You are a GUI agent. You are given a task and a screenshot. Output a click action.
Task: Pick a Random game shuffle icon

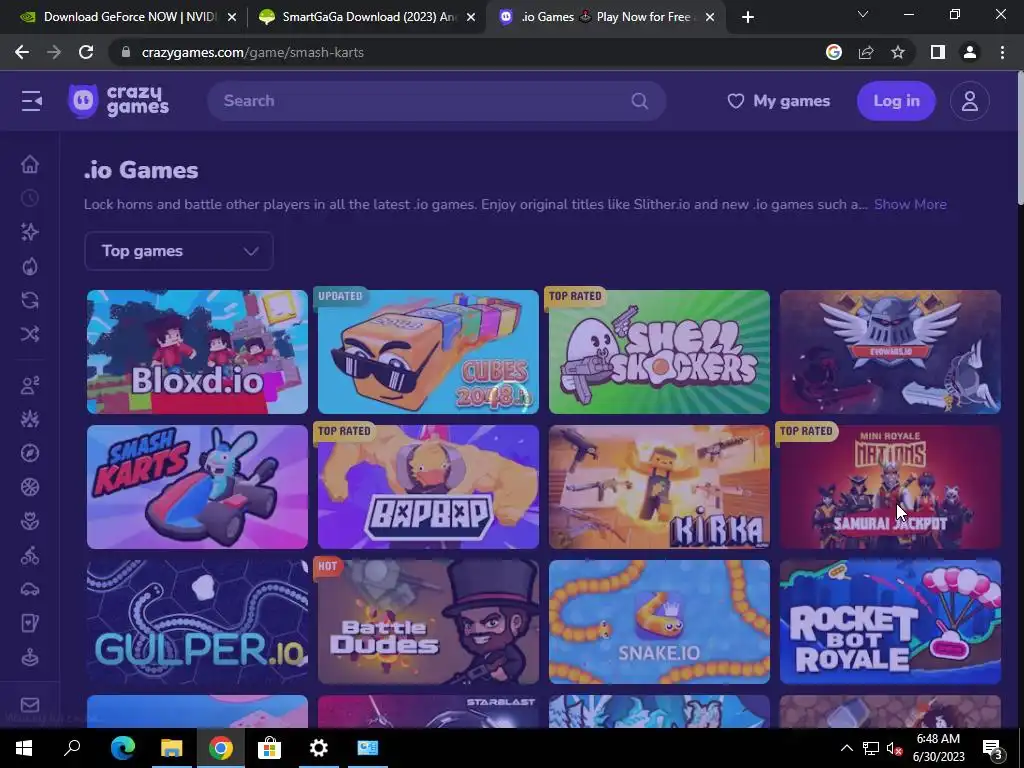(30, 334)
